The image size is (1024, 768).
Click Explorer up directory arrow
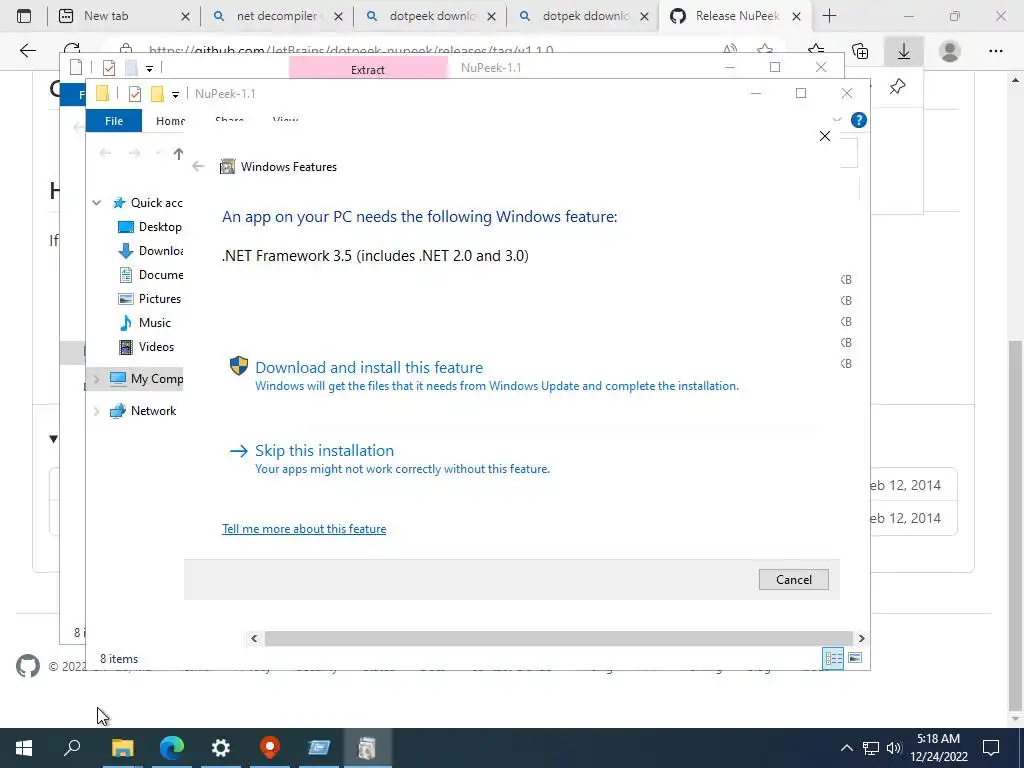(178, 153)
